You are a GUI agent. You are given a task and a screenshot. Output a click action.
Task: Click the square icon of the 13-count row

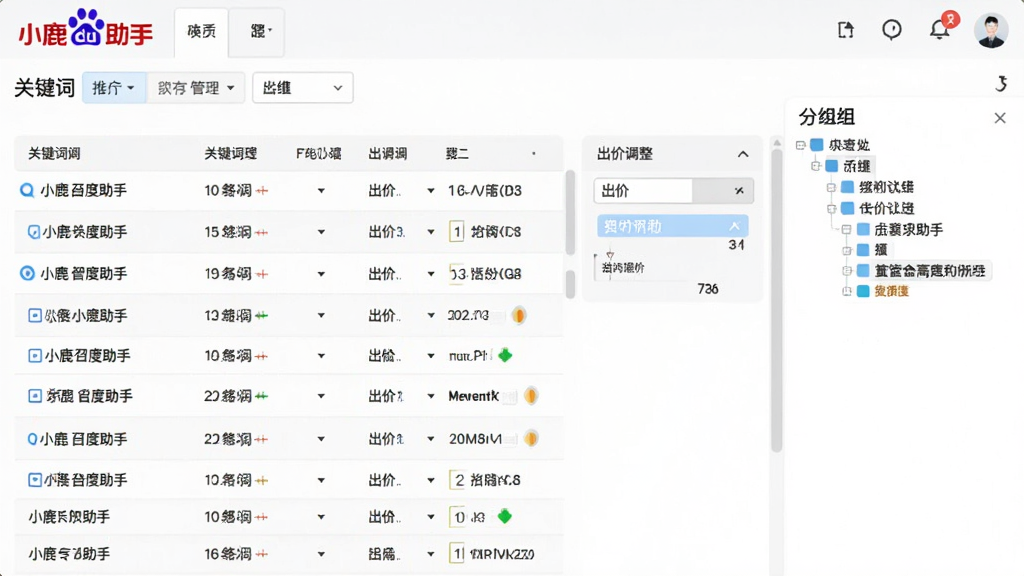click(x=35, y=315)
